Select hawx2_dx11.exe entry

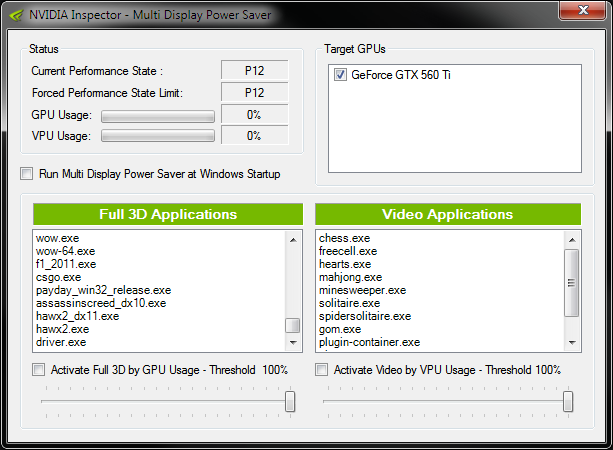pyautogui.click(x=77, y=316)
